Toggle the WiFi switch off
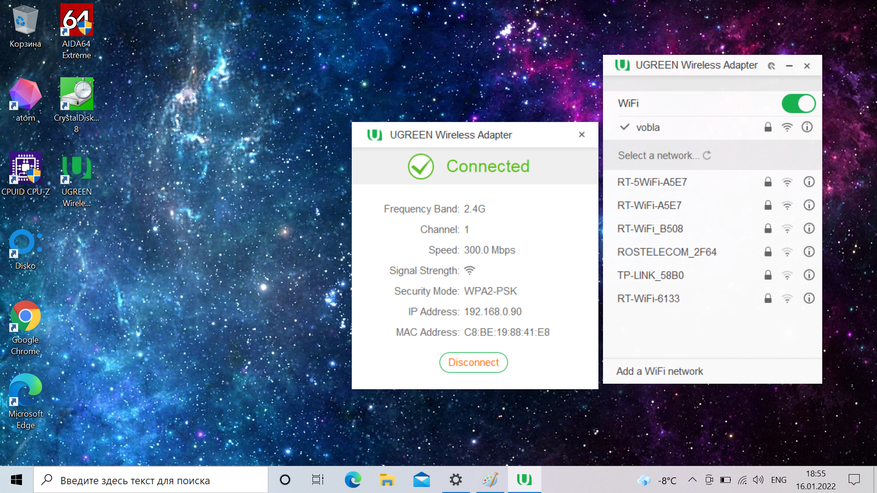The height and width of the screenshot is (493, 877). 798,104
